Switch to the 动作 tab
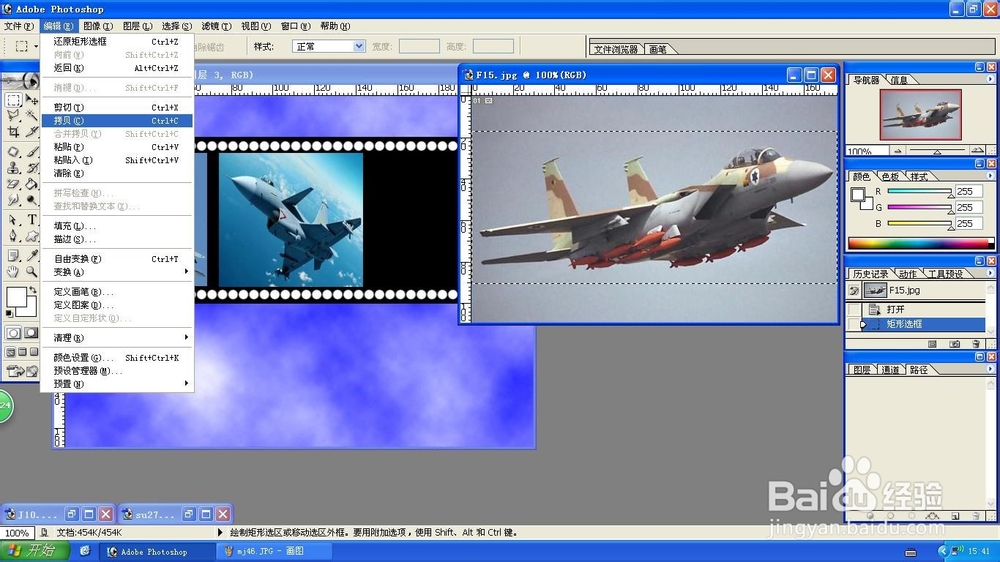Screen dimensions: 1000x562 point(908,274)
